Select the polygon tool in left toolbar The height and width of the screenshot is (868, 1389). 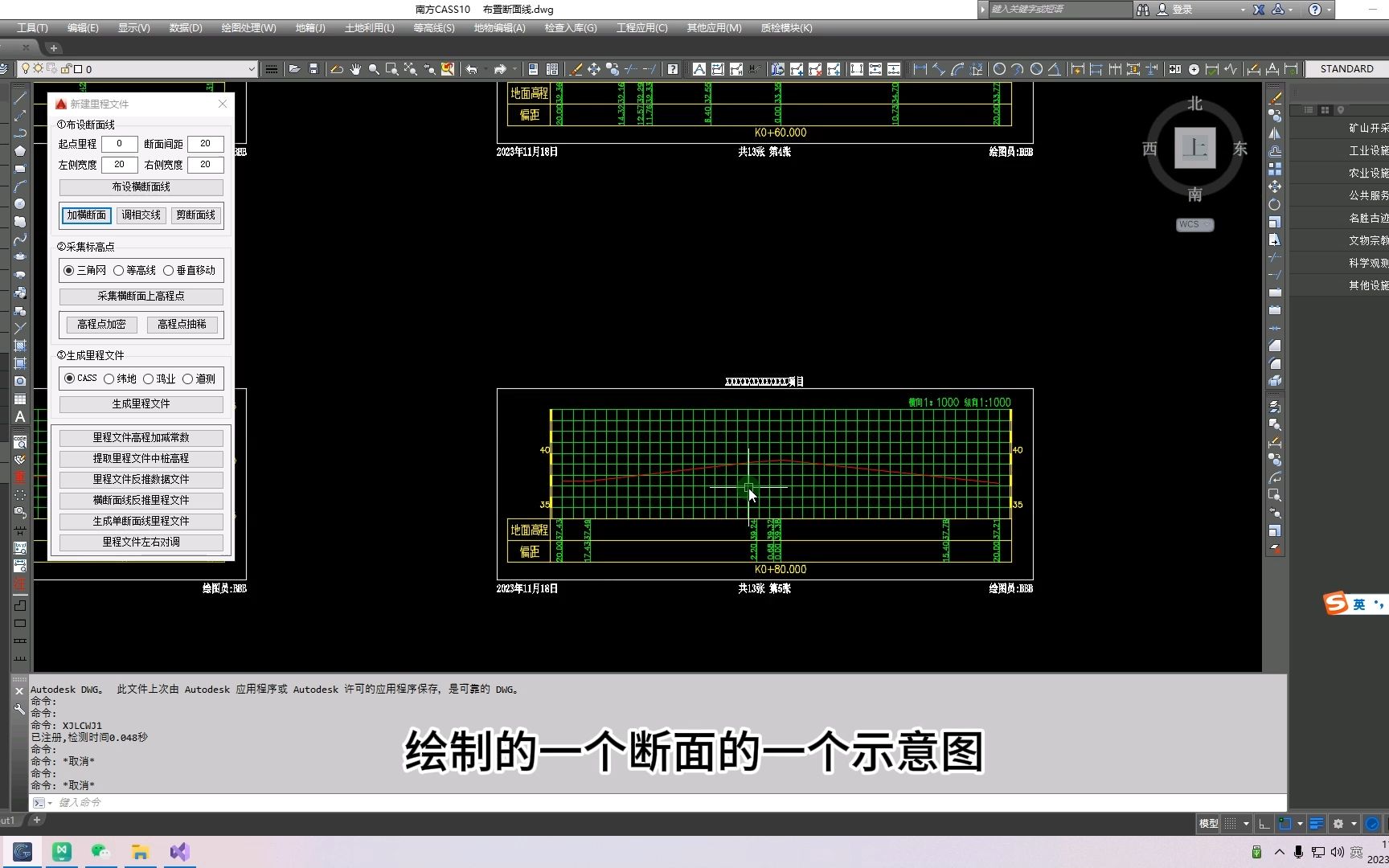pos(20,151)
